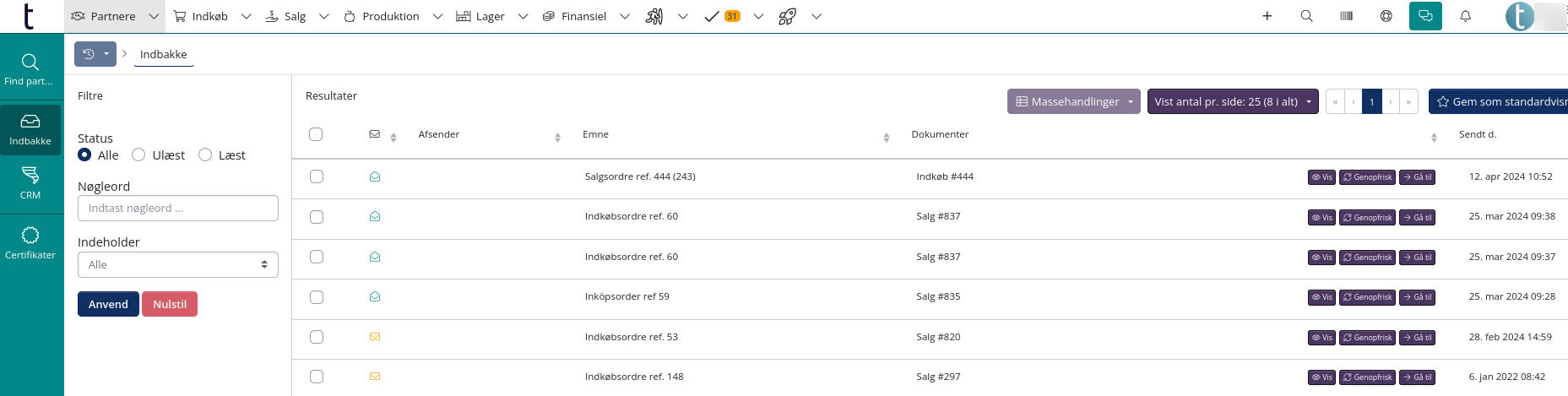The image size is (1568, 396).
Task: Click the barcode scanner icon
Action: click(x=1346, y=16)
